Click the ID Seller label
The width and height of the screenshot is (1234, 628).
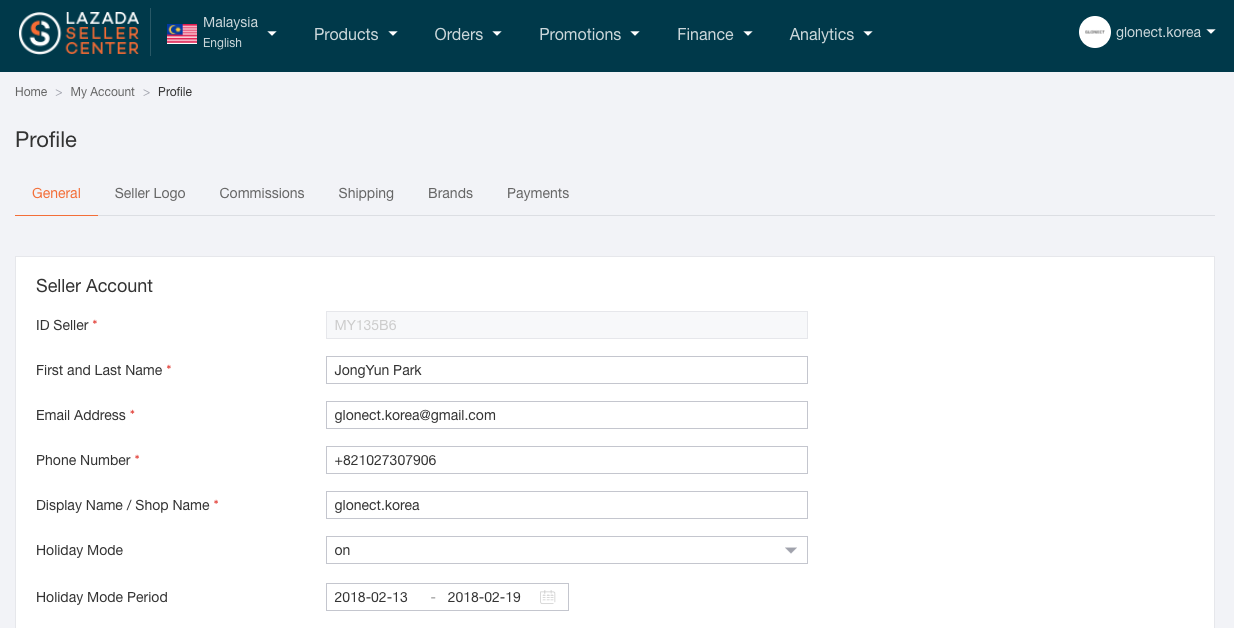click(x=62, y=325)
